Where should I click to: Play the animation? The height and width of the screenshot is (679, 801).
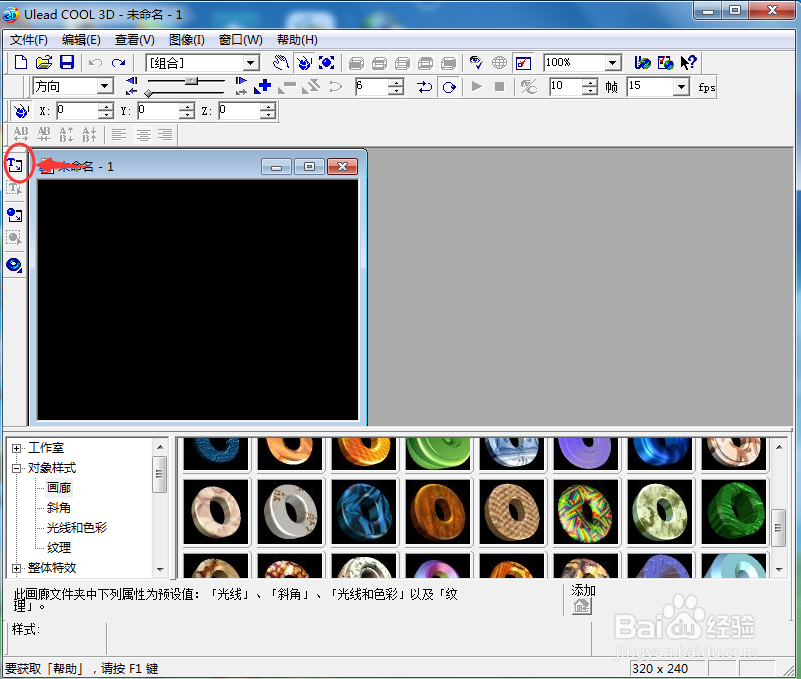coord(477,86)
